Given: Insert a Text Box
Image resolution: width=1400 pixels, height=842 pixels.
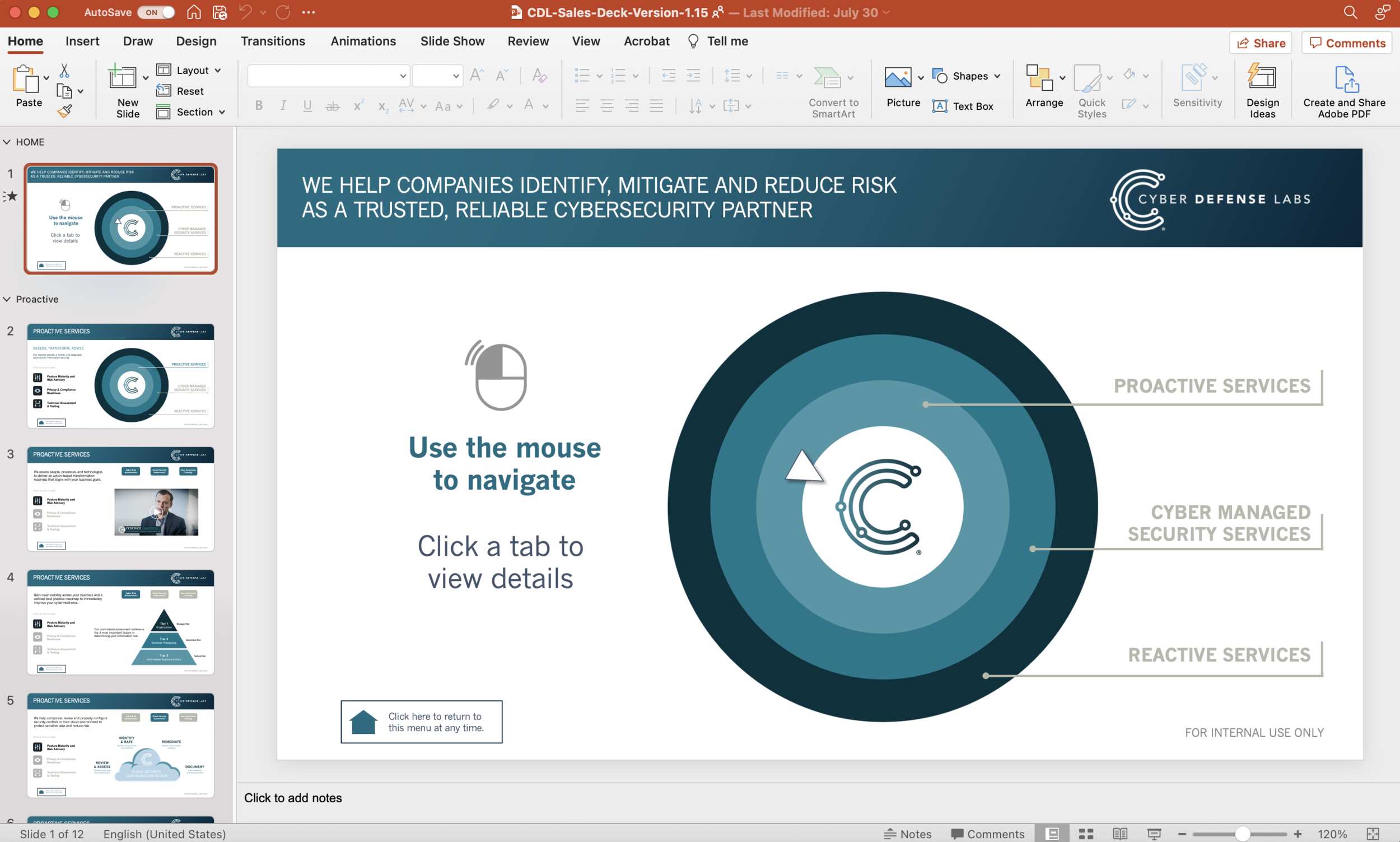Looking at the screenshot, I should pyautogui.click(x=963, y=106).
